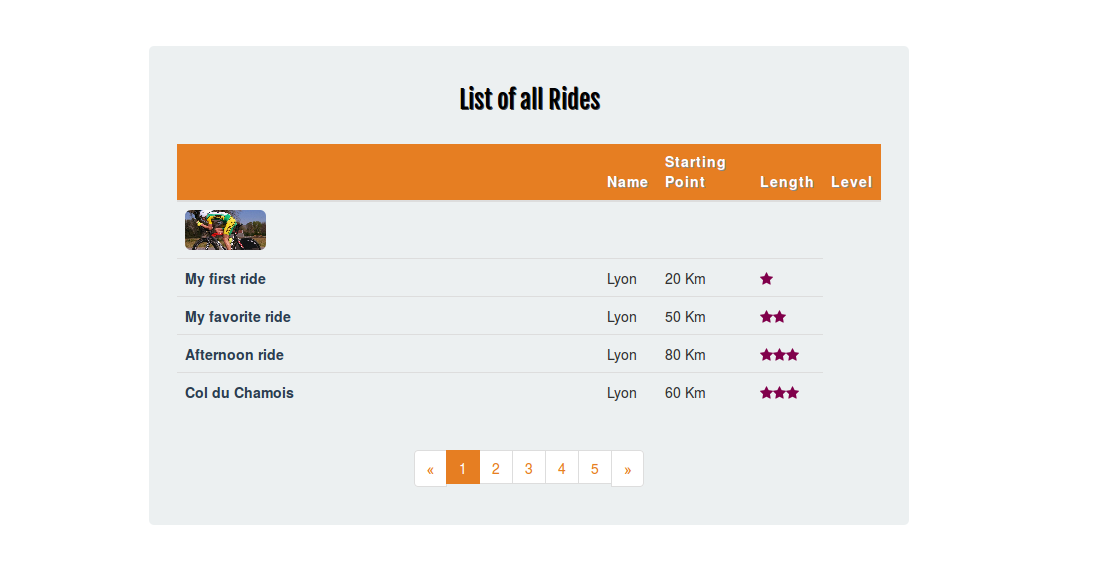Go to the next page arrow »

point(627,469)
